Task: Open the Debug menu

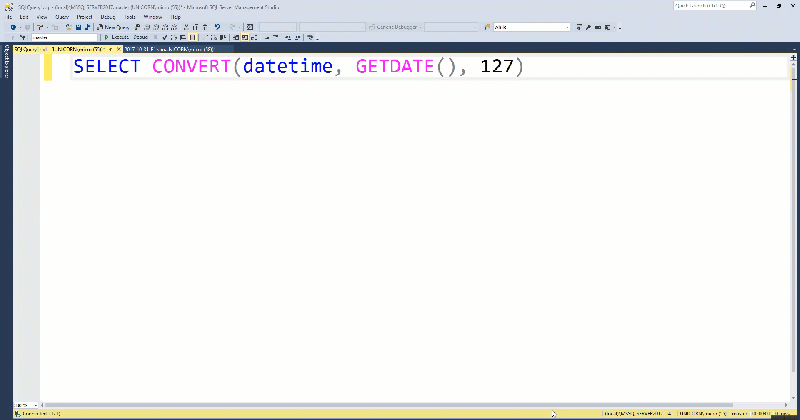Action: 108,17
